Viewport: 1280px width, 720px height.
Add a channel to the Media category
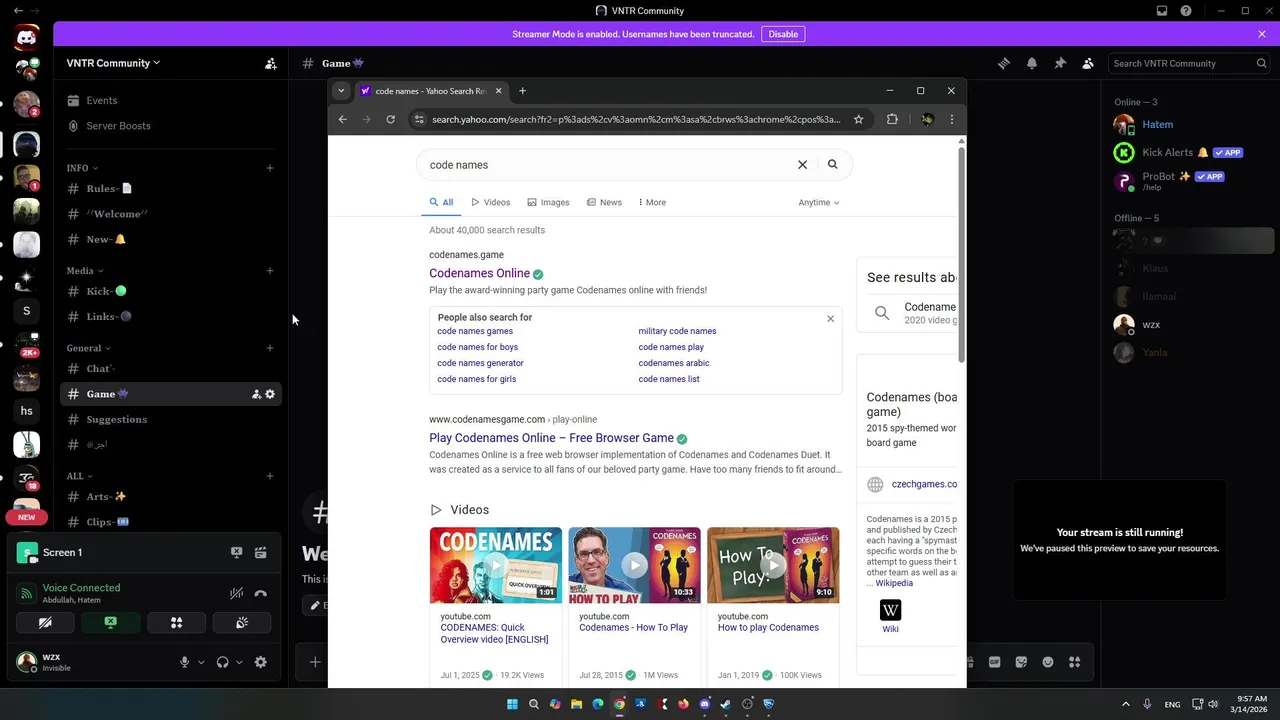tap(270, 271)
